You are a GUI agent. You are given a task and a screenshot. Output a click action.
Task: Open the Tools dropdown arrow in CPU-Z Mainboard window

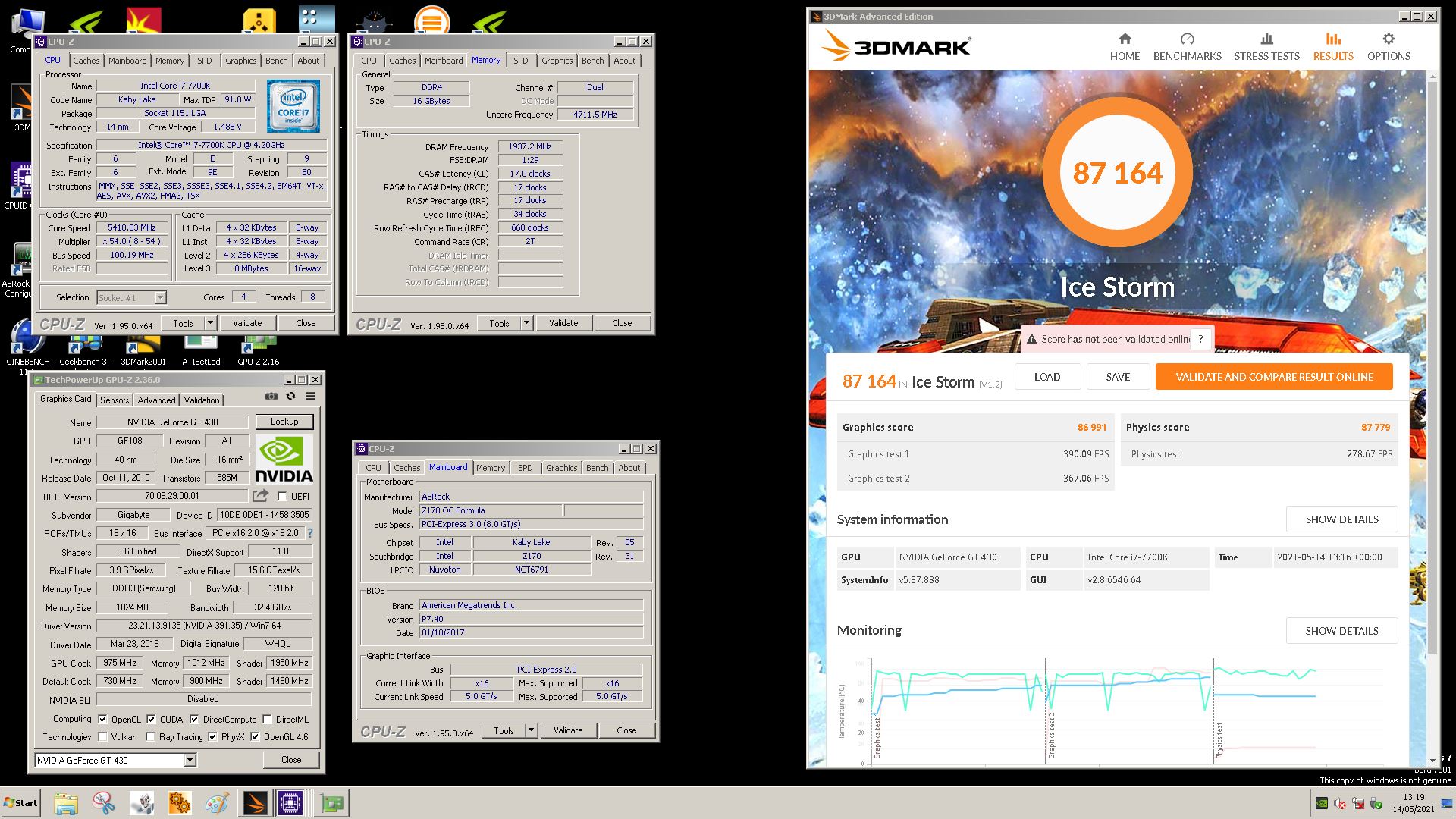531,730
